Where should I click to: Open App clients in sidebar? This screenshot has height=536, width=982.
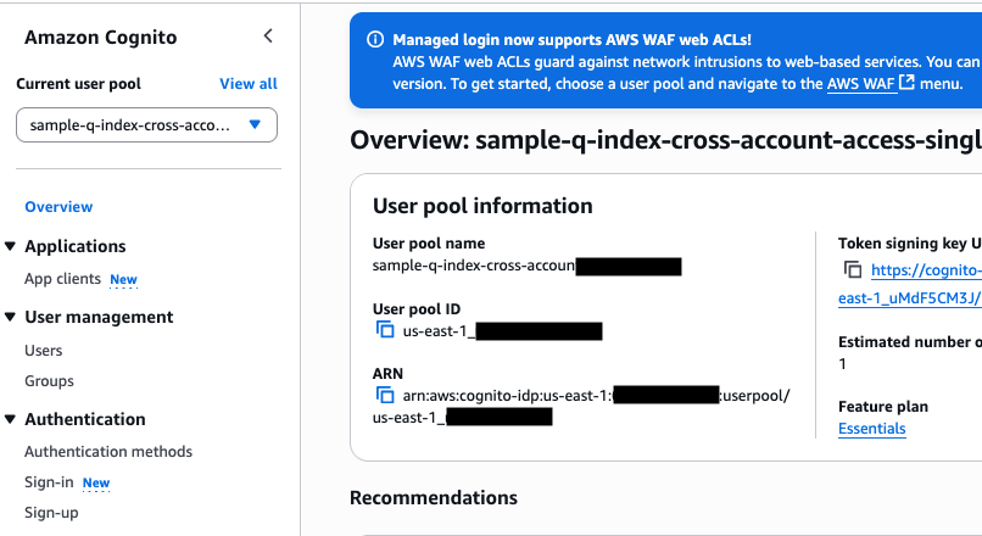(63, 279)
